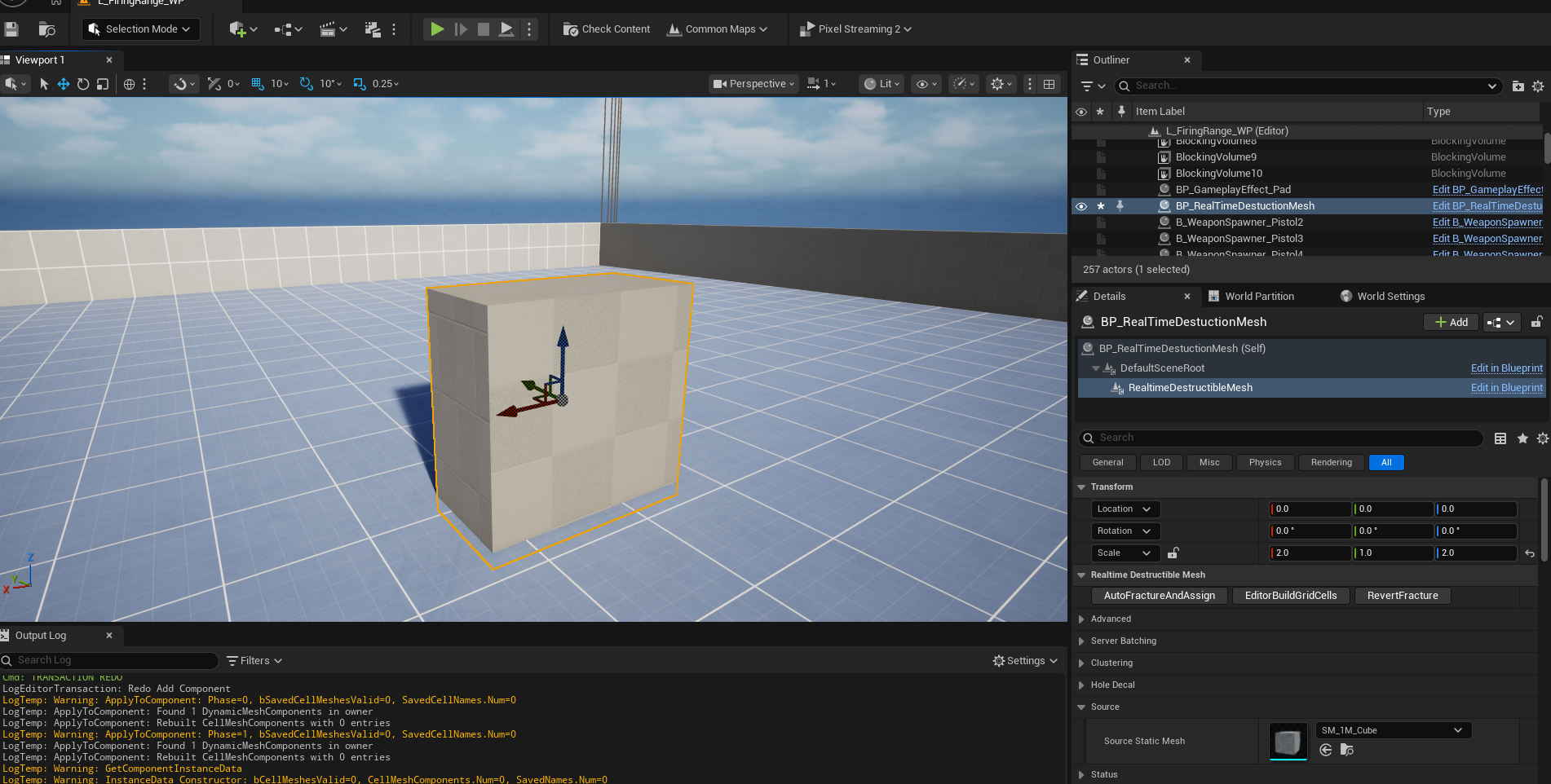This screenshot has height=784, width=1551.
Task: Toggle the Scale lock ratio icon
Action: [1173, 553]
